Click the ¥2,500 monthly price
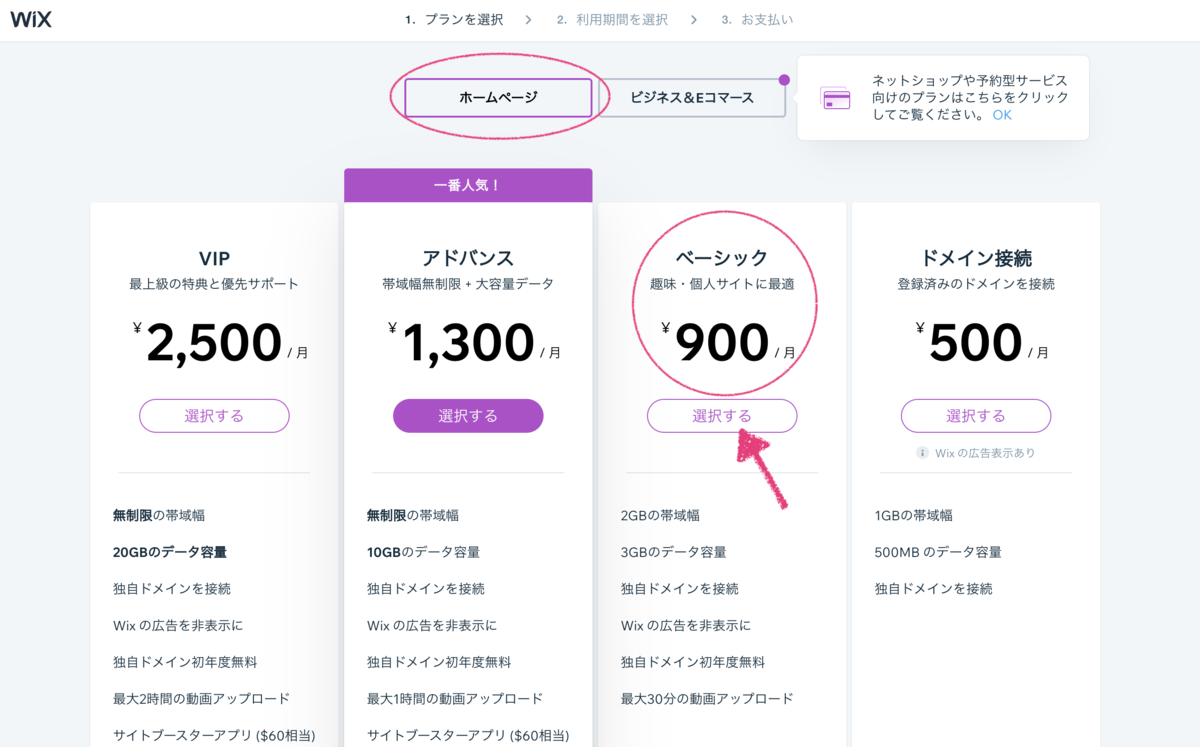This screenshot has height=747, width=1200. [221, 342]
